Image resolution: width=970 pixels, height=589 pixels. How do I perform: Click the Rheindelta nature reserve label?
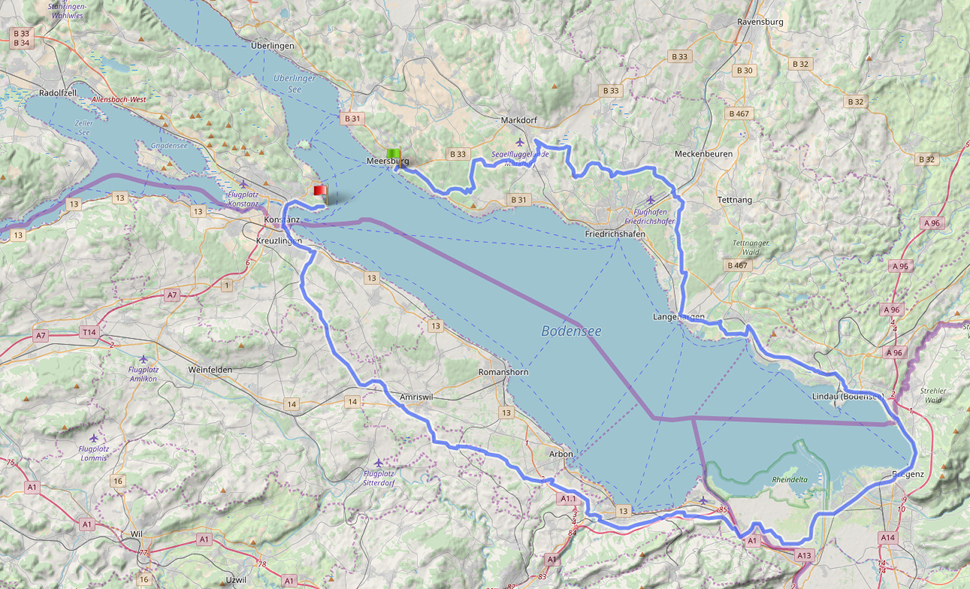(789, 479)
